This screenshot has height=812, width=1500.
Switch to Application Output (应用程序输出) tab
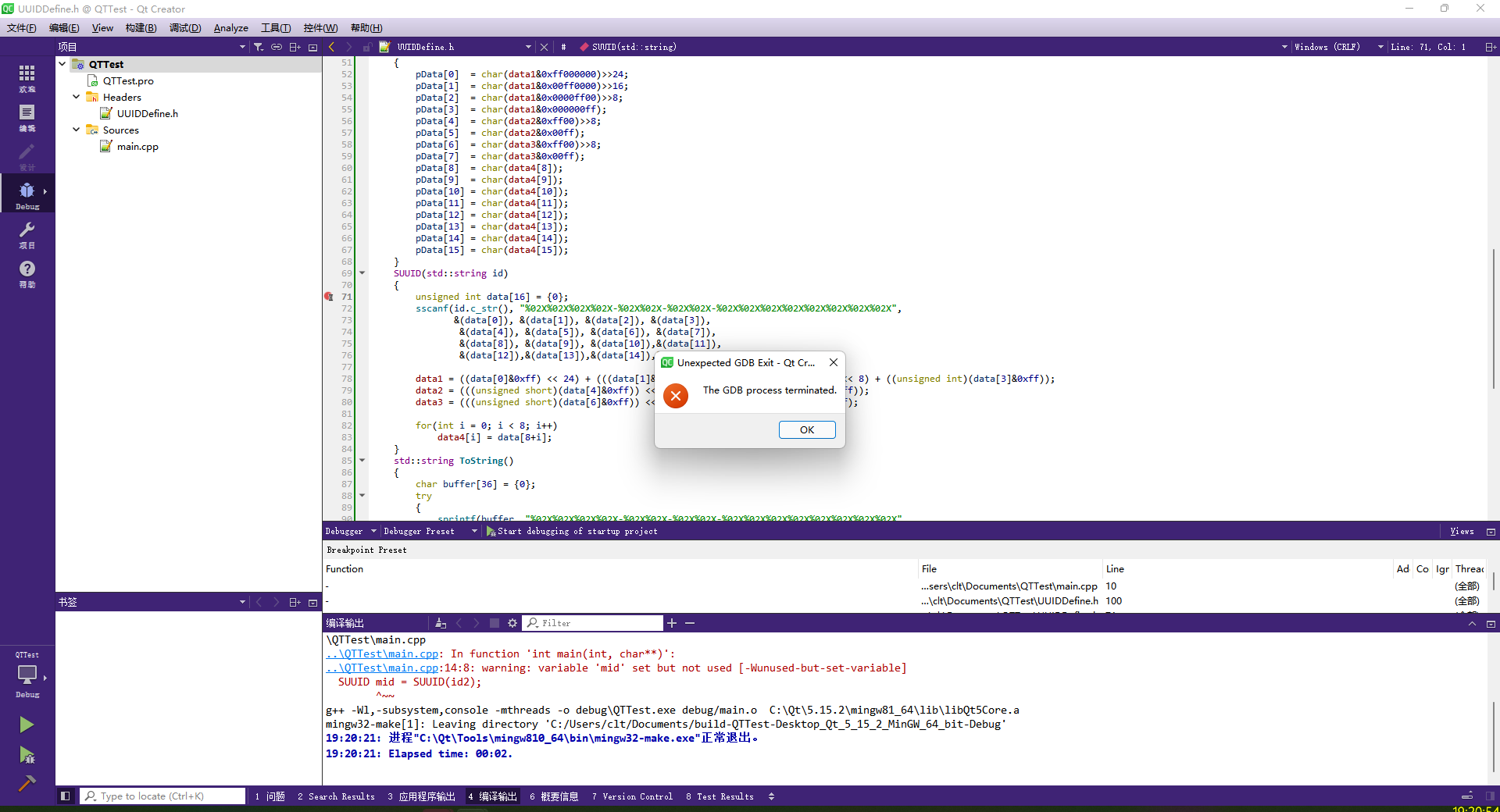click(x=421, y=796)
